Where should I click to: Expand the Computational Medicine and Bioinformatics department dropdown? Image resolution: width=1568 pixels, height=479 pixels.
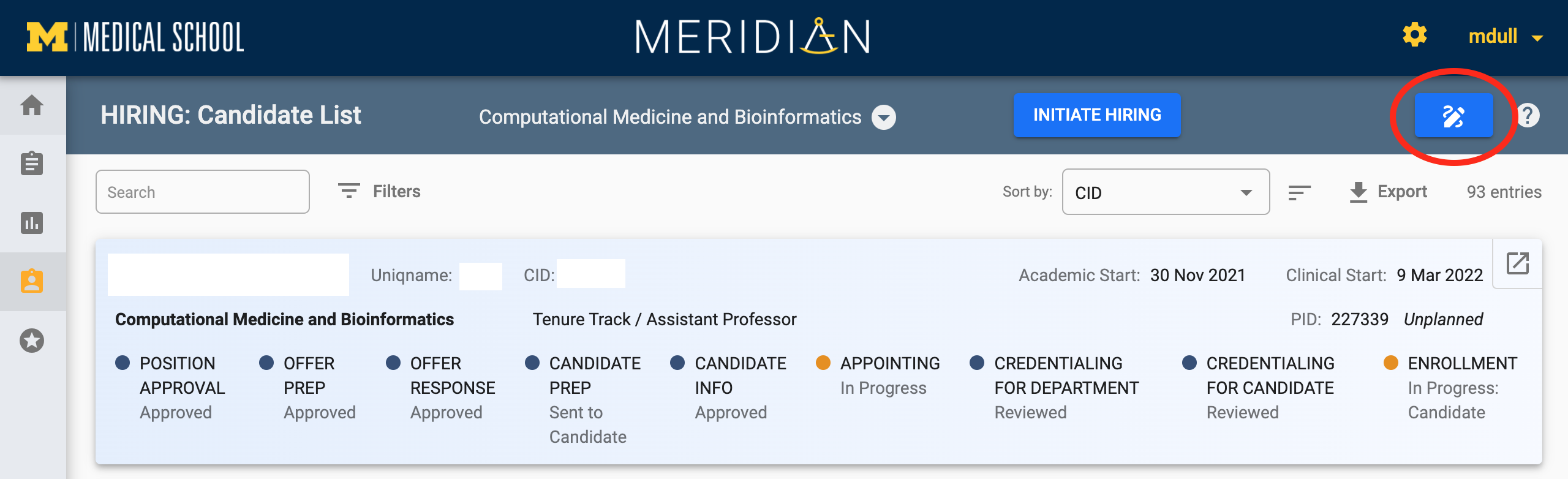pyautogui.click(x=884, y=117)
